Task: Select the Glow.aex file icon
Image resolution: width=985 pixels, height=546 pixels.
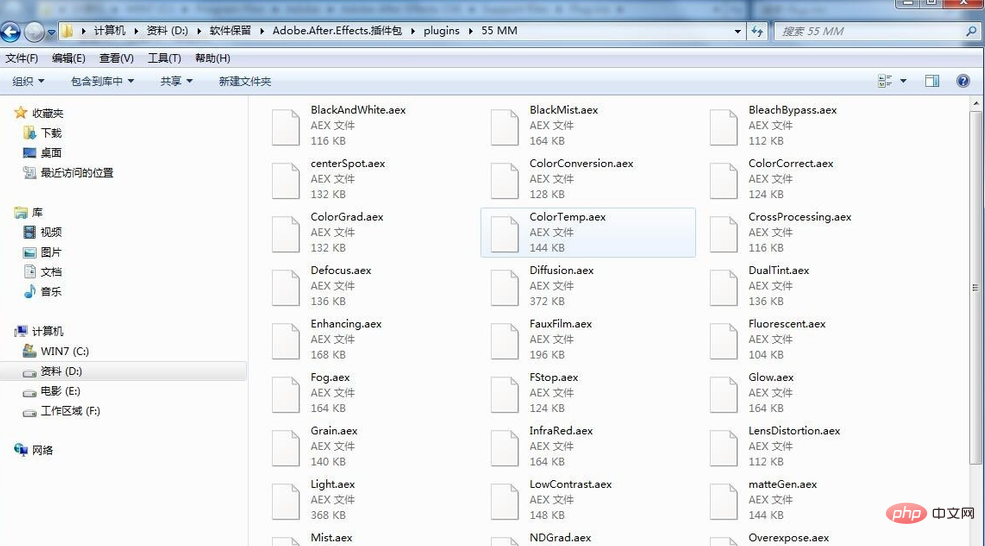Action: tap(723, 393)
